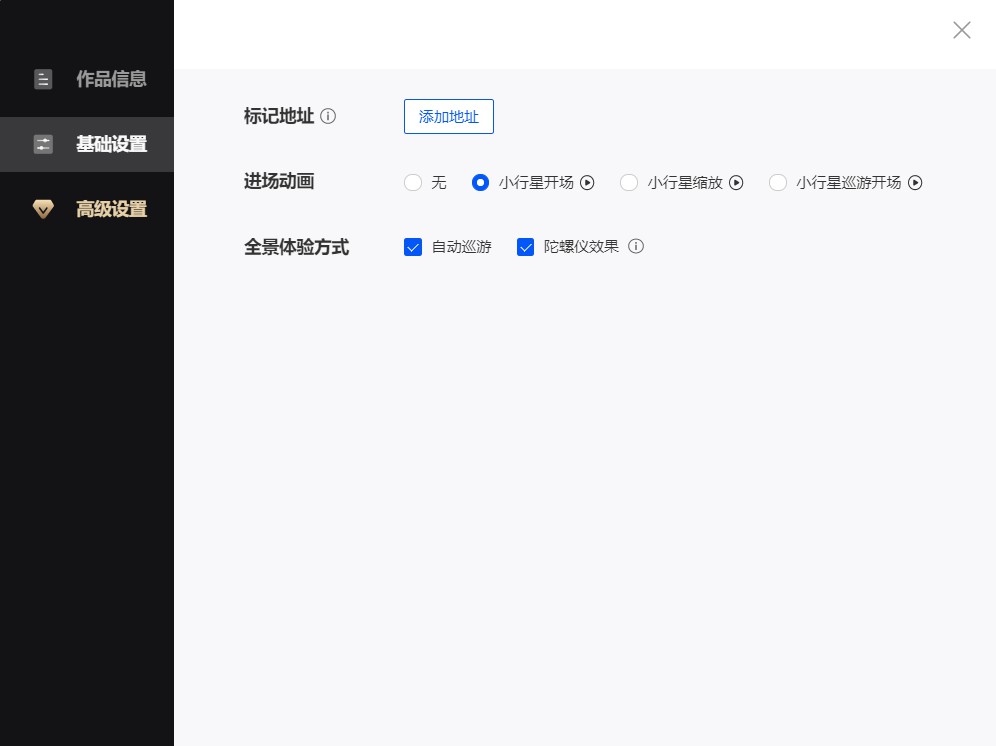This screenshot has height=746, width=996.
Task: Click the 作品信息 document icon
Action: click(43, 79)
